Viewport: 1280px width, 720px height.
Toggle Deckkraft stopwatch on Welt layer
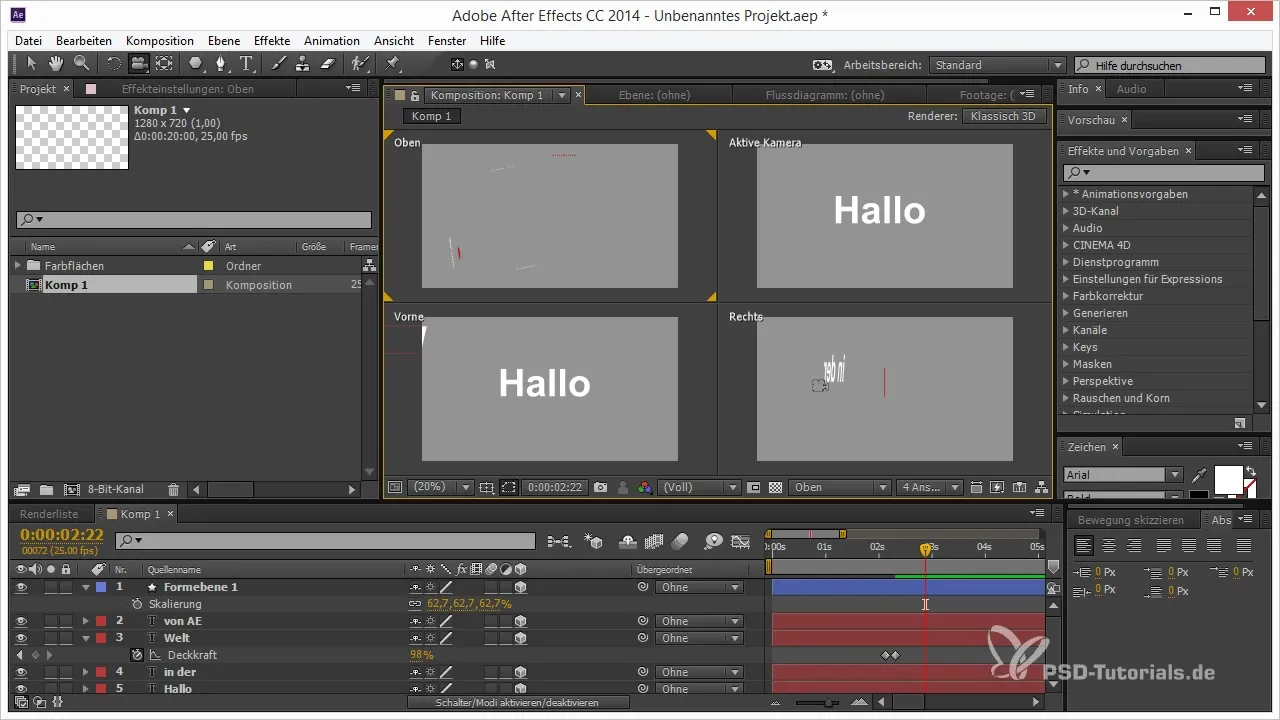(x=137, y=655)
